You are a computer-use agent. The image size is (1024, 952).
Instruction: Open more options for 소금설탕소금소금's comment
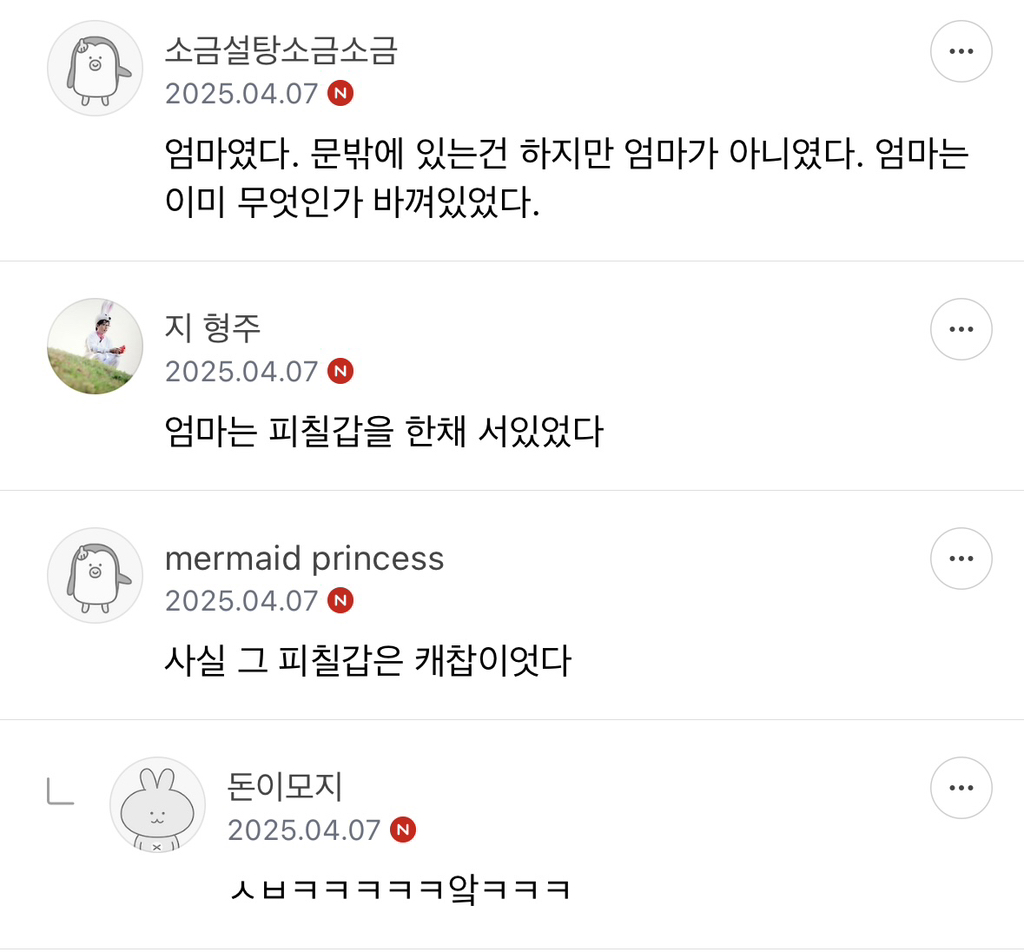point(961,51)
